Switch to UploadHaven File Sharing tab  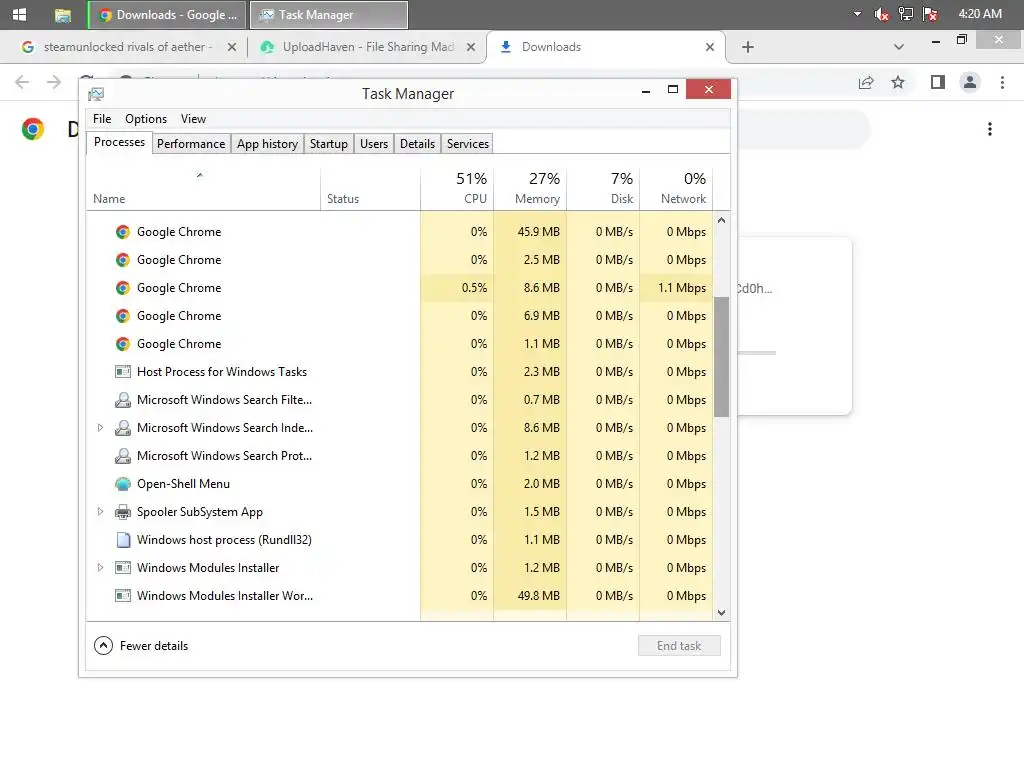click(366, 47)
